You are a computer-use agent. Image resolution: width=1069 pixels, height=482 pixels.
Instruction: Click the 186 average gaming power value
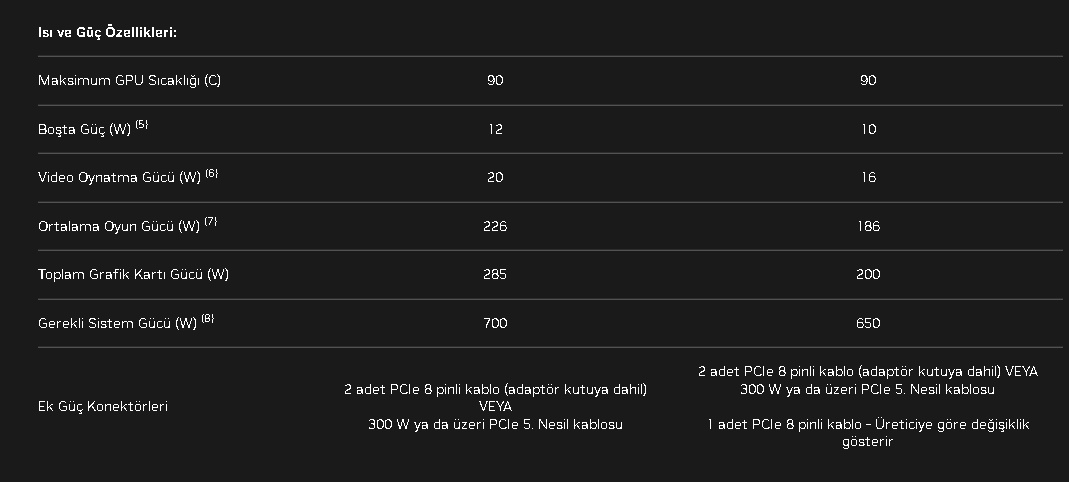(868, 226)
